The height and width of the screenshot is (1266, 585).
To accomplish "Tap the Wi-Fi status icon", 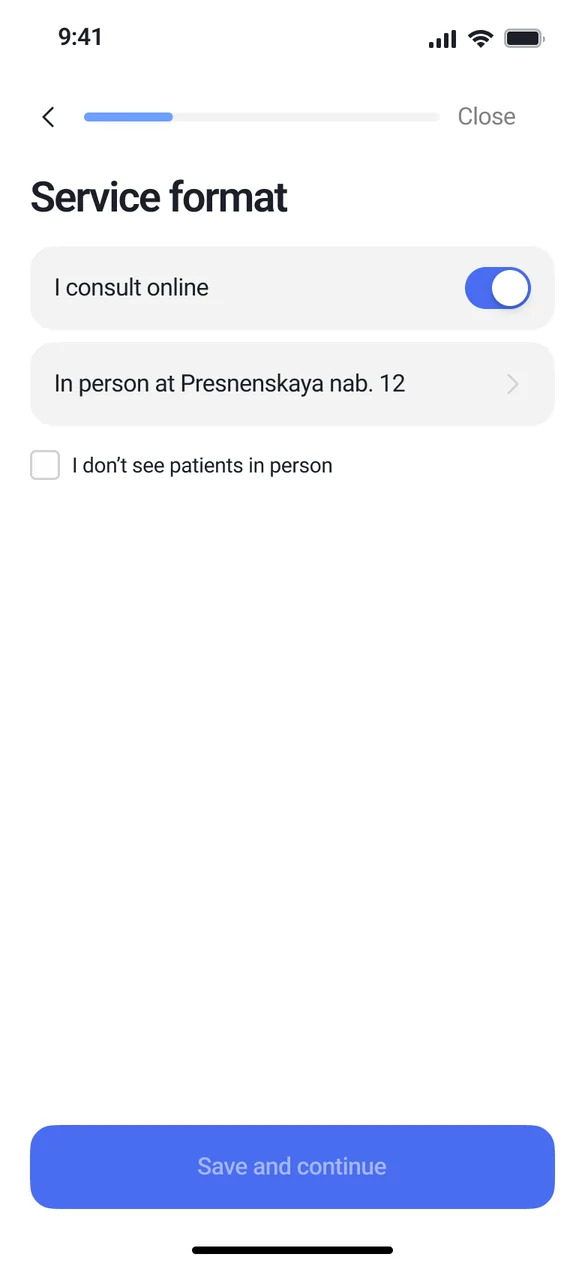I will point(481,39).
